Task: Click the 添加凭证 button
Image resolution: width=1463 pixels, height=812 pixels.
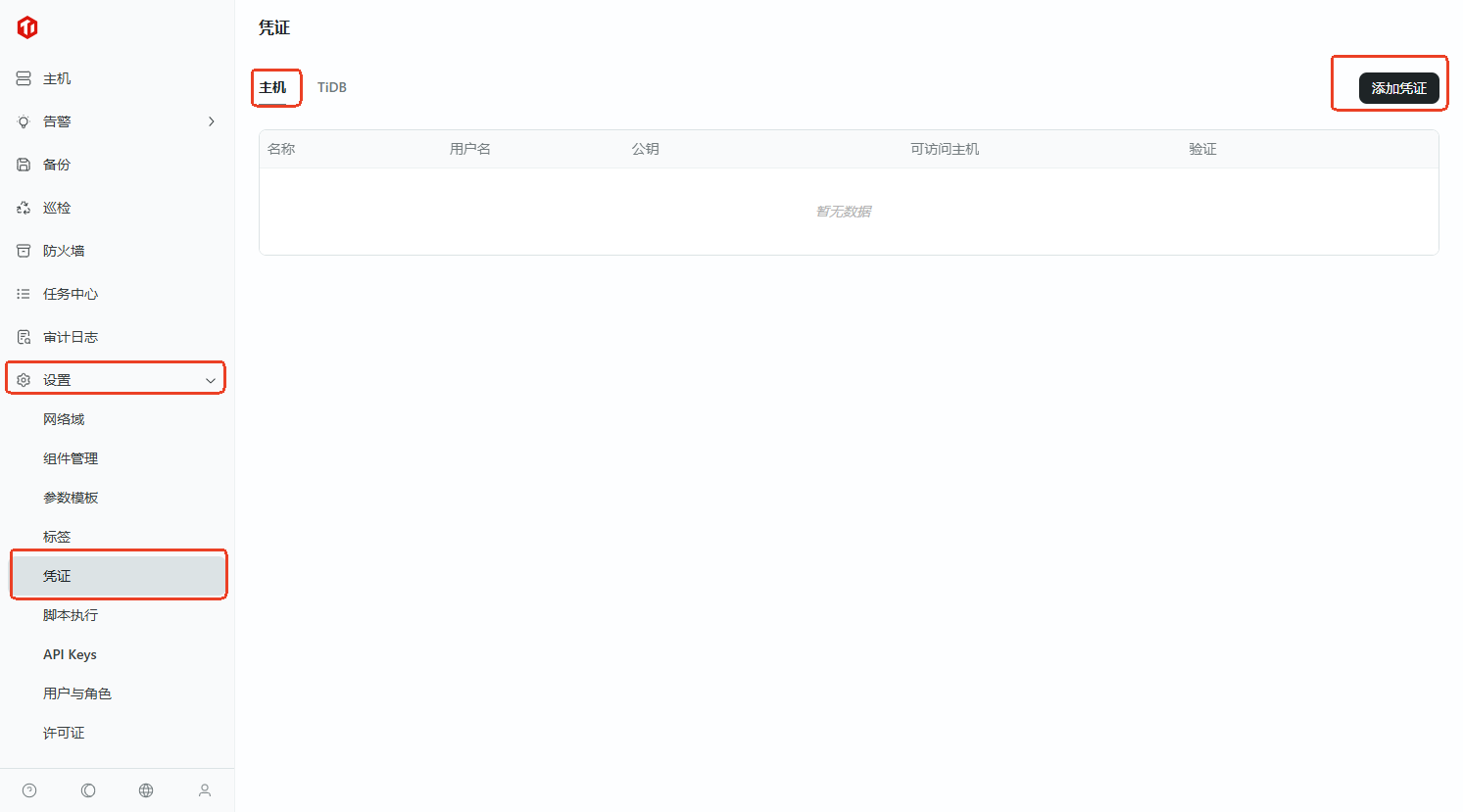Action: point(1398,88)
